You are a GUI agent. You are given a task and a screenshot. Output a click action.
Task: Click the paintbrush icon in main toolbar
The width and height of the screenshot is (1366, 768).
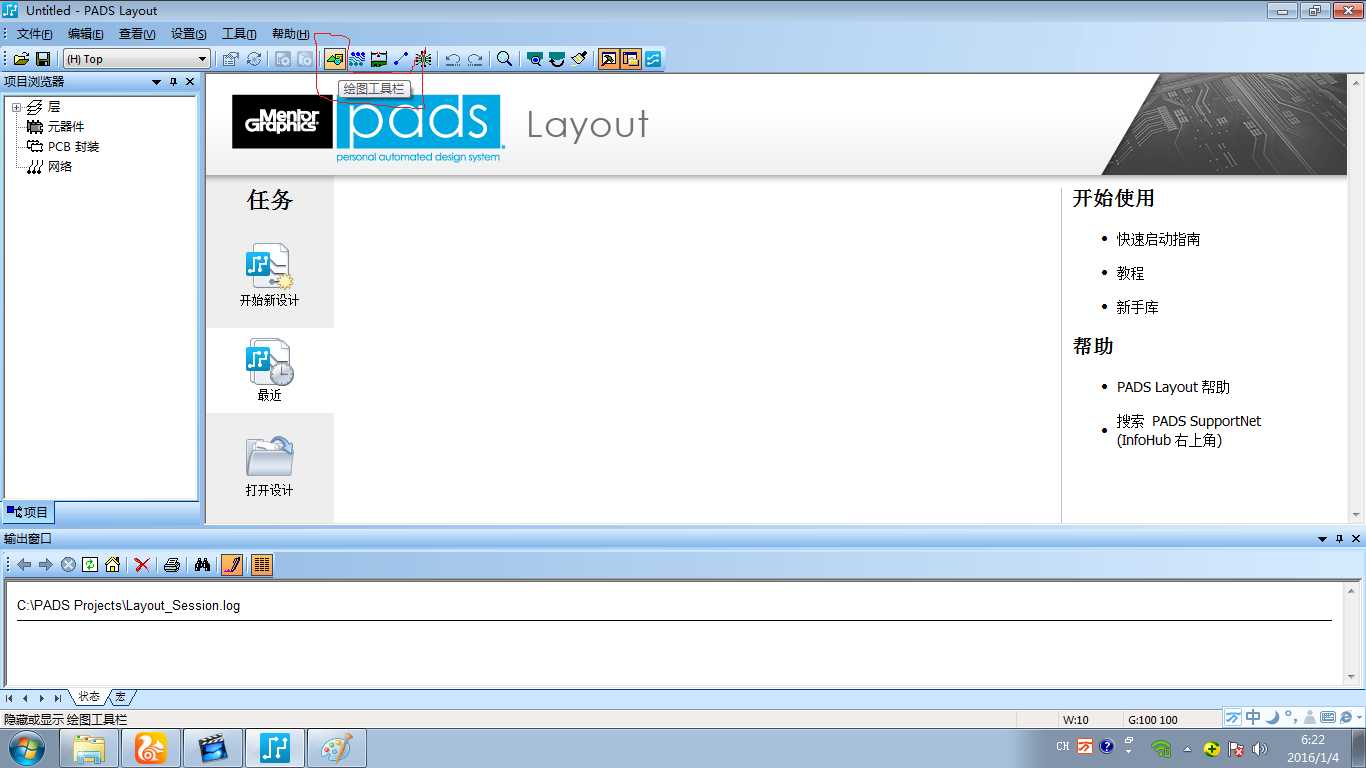579,59
